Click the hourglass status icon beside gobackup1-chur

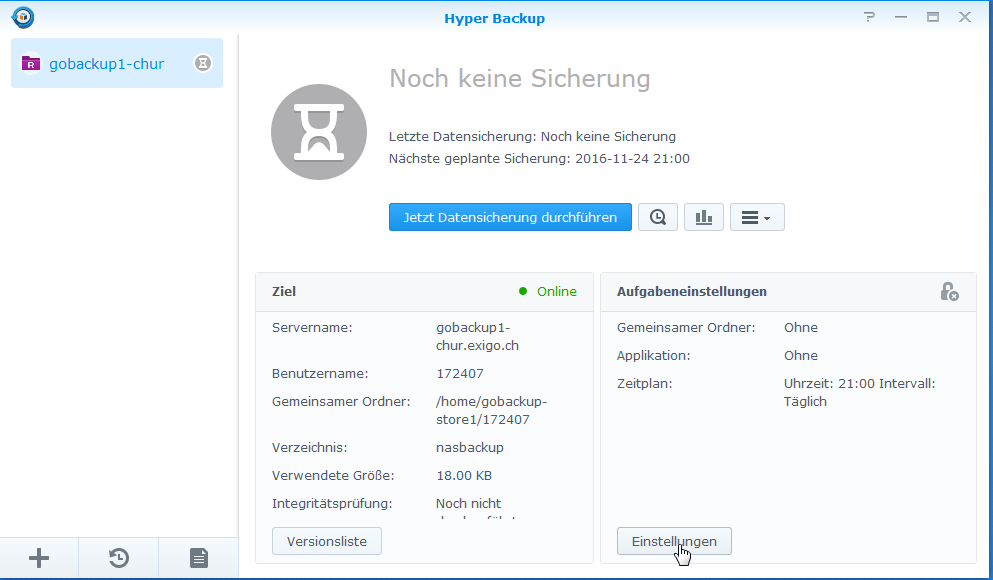[203, 63]
